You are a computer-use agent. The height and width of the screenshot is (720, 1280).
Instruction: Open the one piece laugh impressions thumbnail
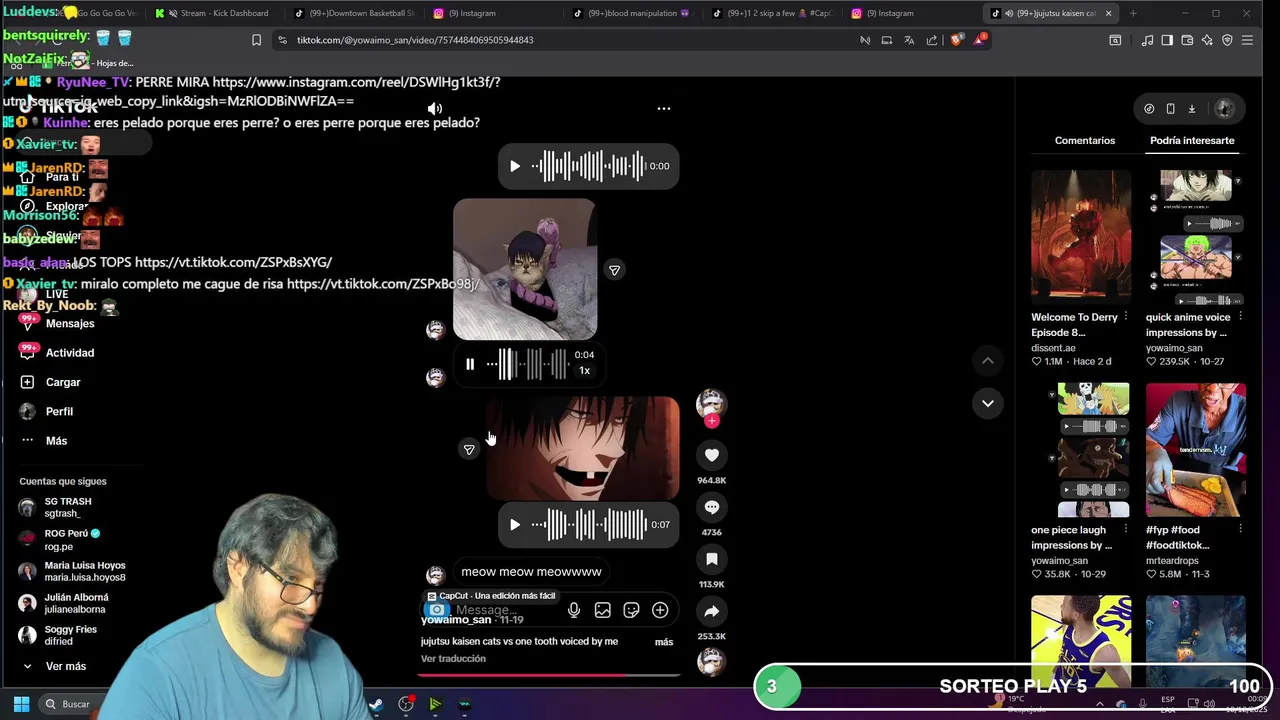[x=1081, y=450]
